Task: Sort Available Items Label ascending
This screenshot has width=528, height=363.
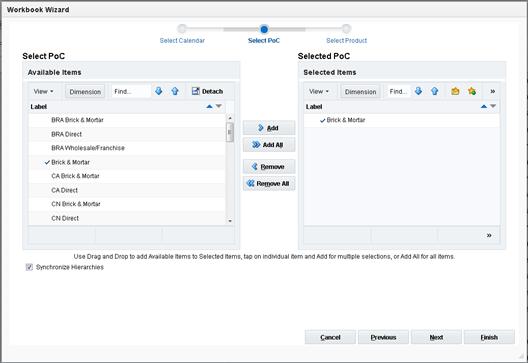Action: [209, 106]
